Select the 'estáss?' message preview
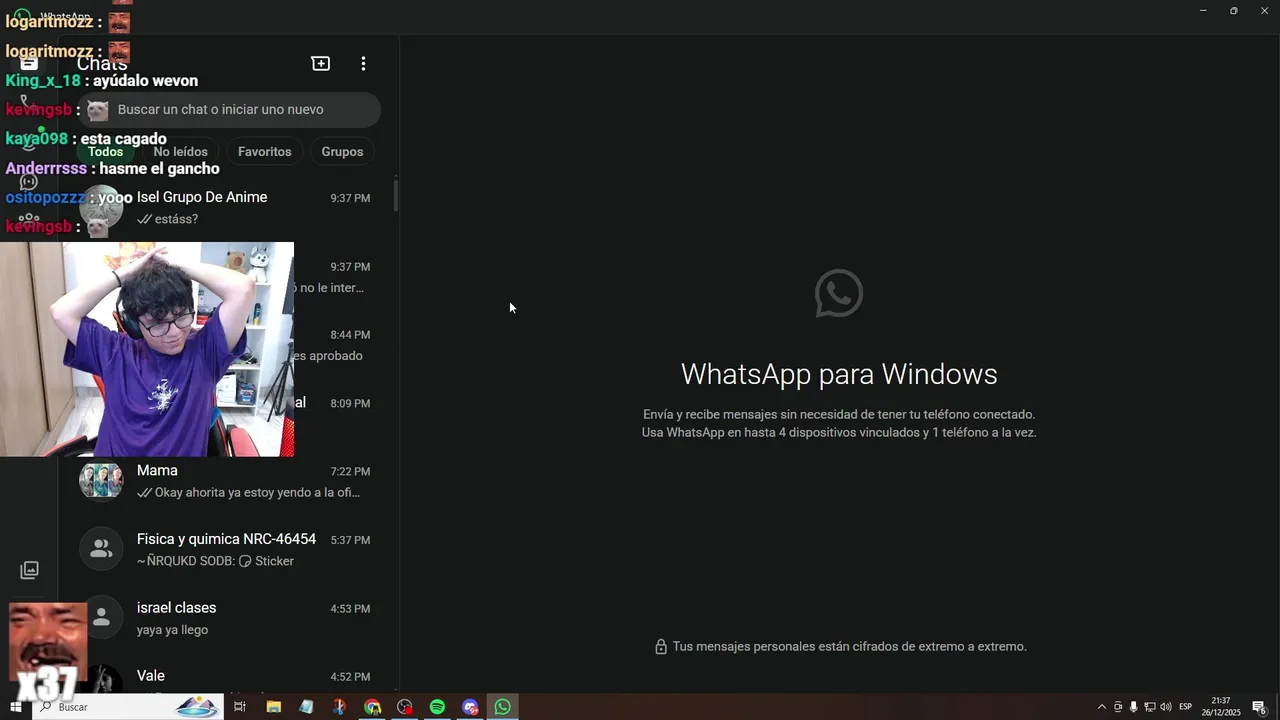This screenshot has height=720, width=1280. coord(176,219)
